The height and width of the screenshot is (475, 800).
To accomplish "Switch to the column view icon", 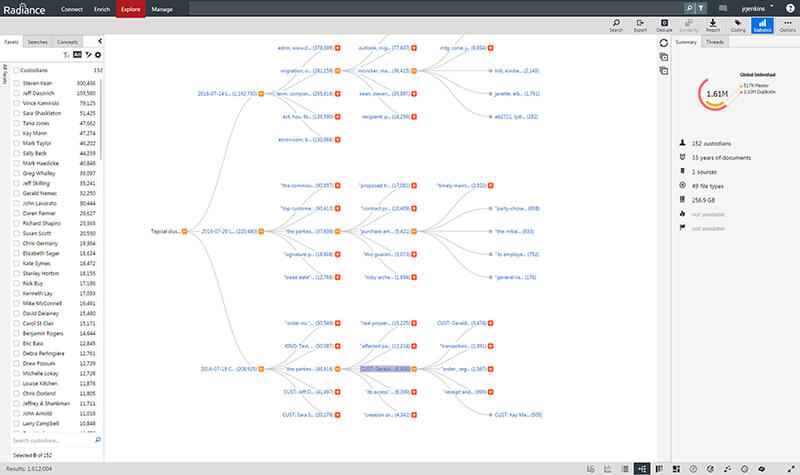I will 659,468.
